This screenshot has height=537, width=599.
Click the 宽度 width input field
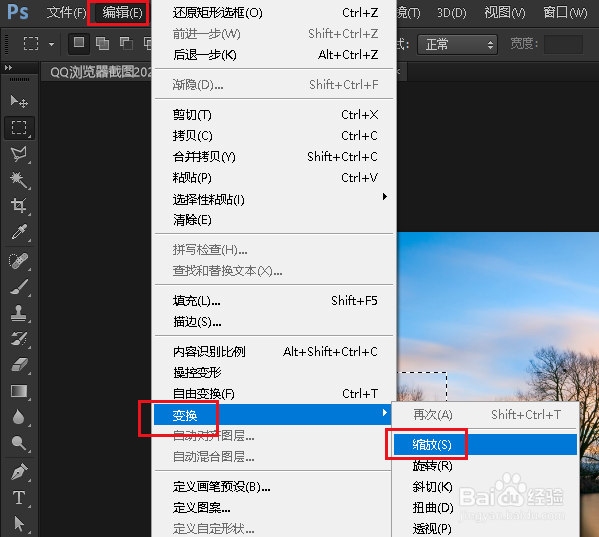tap(563, 45)
